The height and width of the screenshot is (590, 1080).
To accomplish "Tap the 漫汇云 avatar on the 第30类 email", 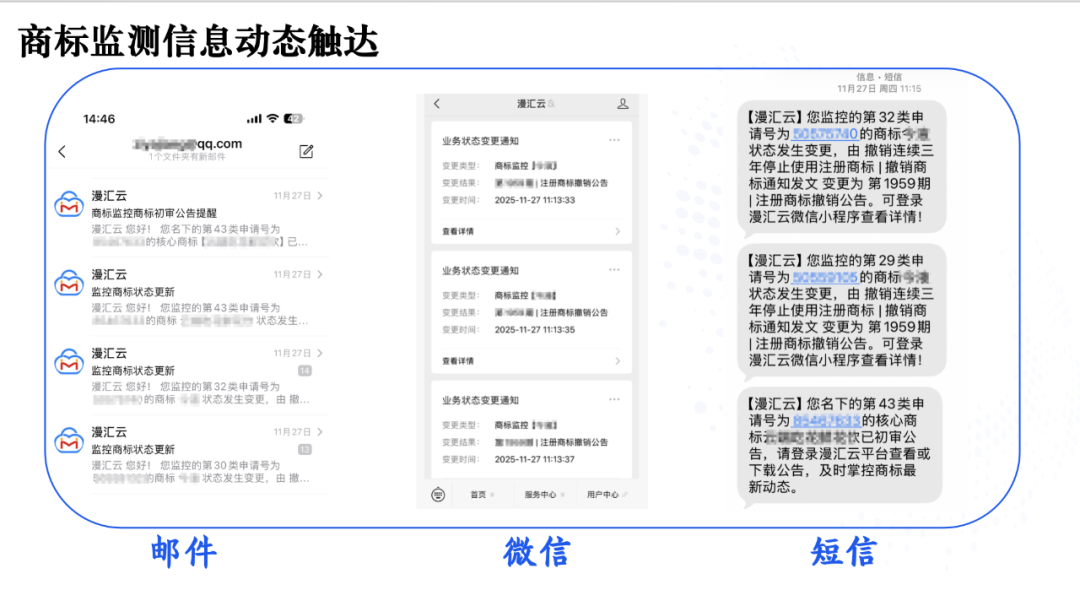I will [x=69, y=441].
